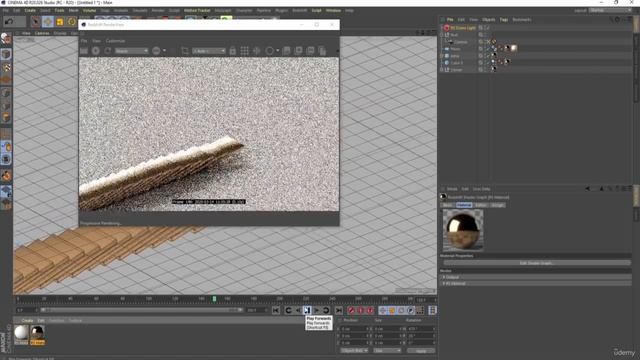This screenshot has height=360, width=640.
Task: Expand the Array row in Object Manager
Action: click(442, 56)
